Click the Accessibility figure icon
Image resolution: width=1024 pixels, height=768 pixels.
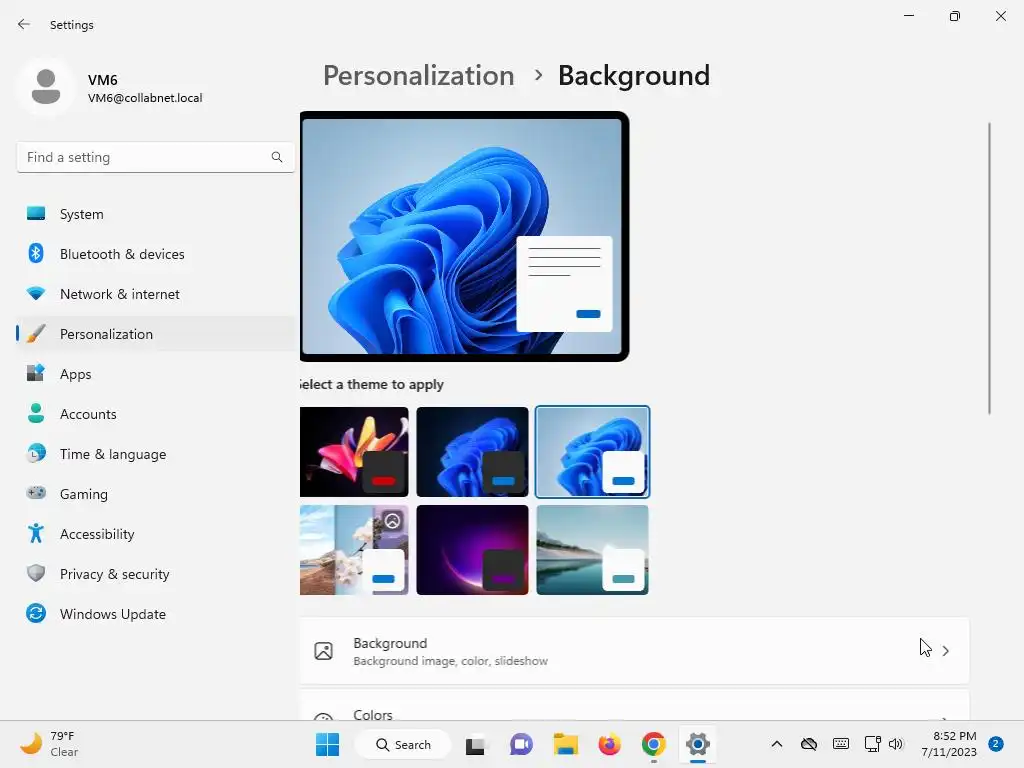(x=36, y=533)
